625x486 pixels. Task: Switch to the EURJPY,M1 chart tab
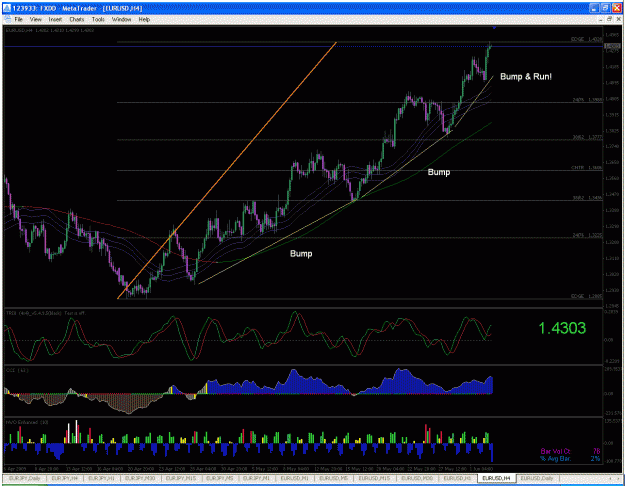[256, 478]
